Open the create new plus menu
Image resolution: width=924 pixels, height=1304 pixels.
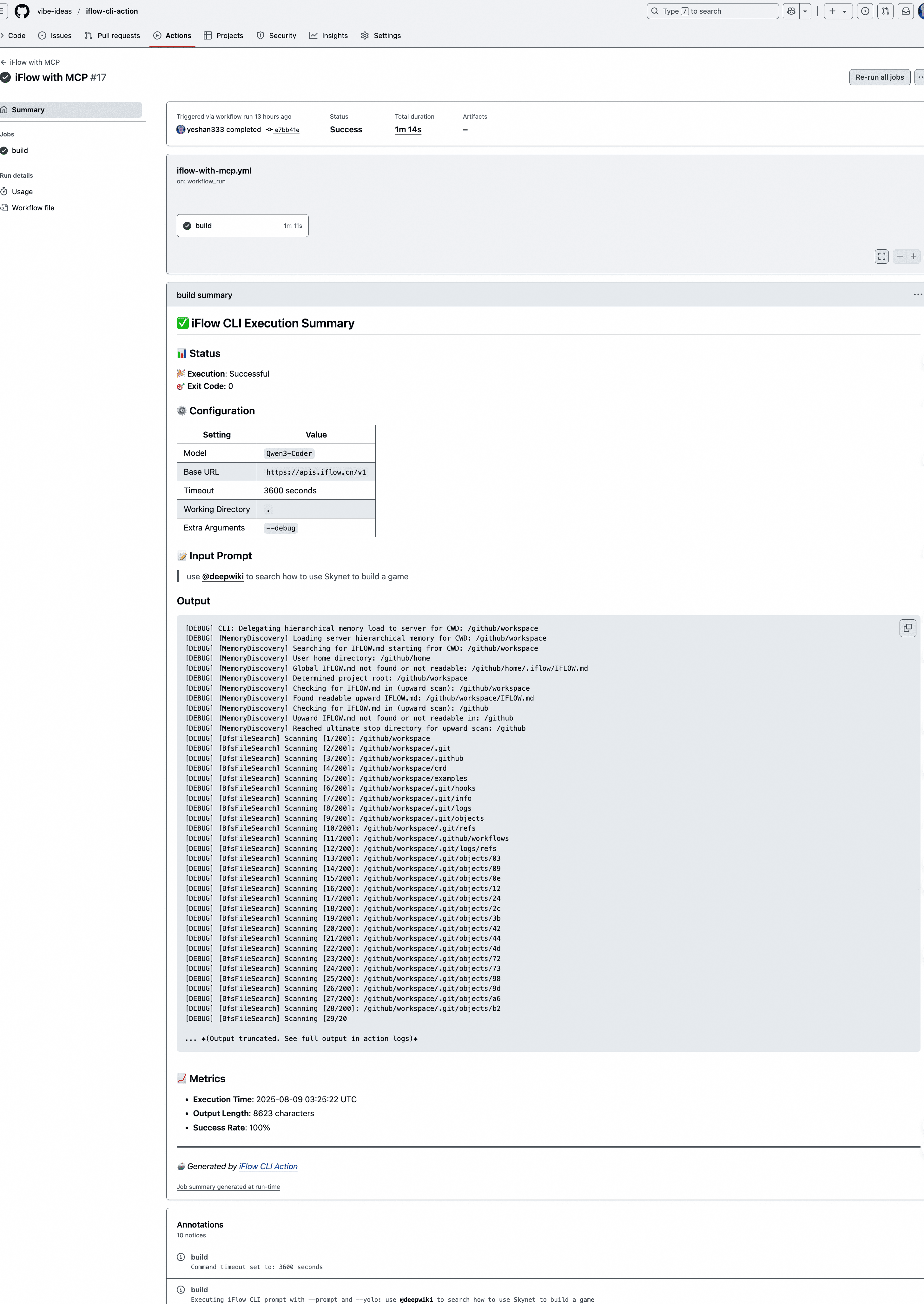click(837, 11)
